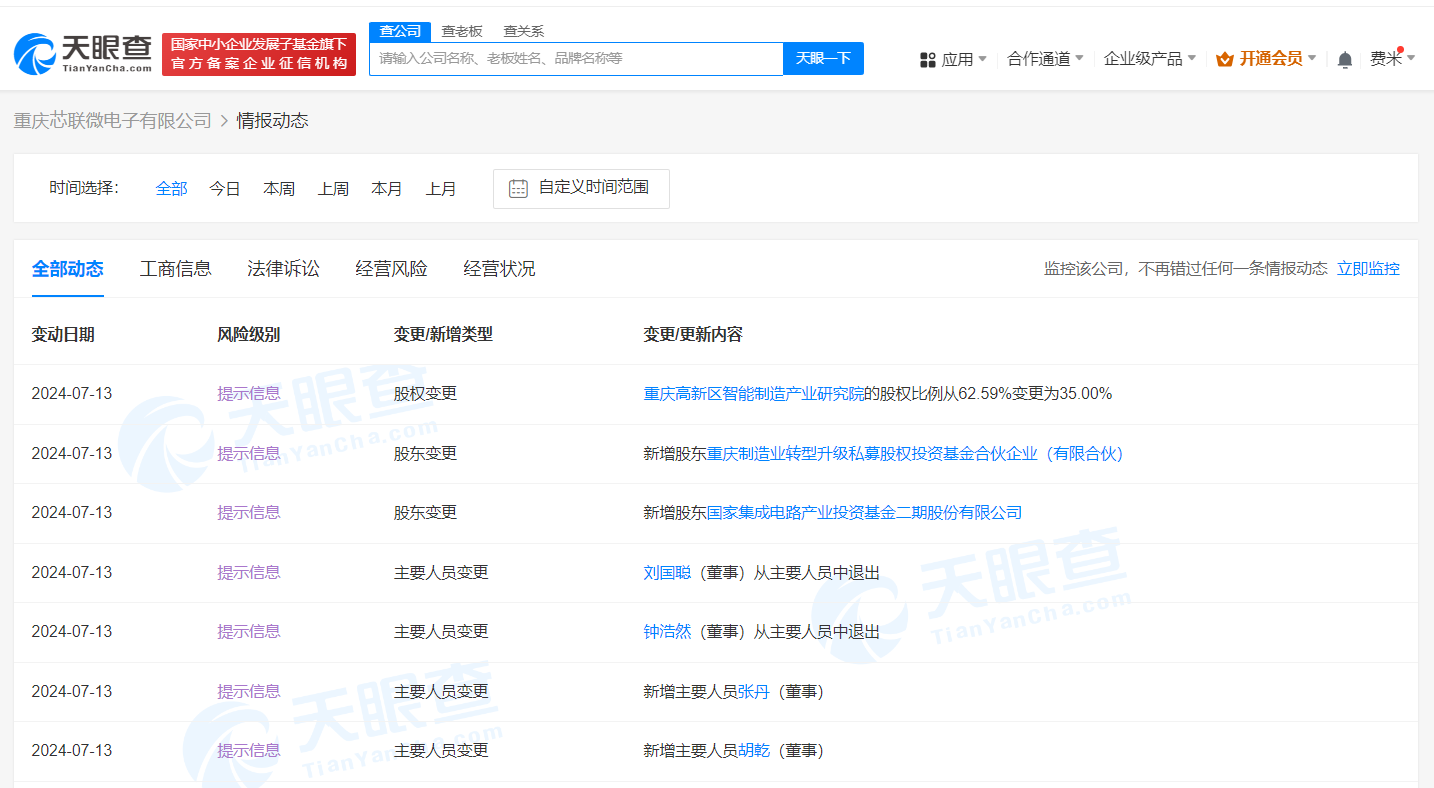Open the 经营状况 tab
Screen dimensions: 1434x788
coord(499,268)
